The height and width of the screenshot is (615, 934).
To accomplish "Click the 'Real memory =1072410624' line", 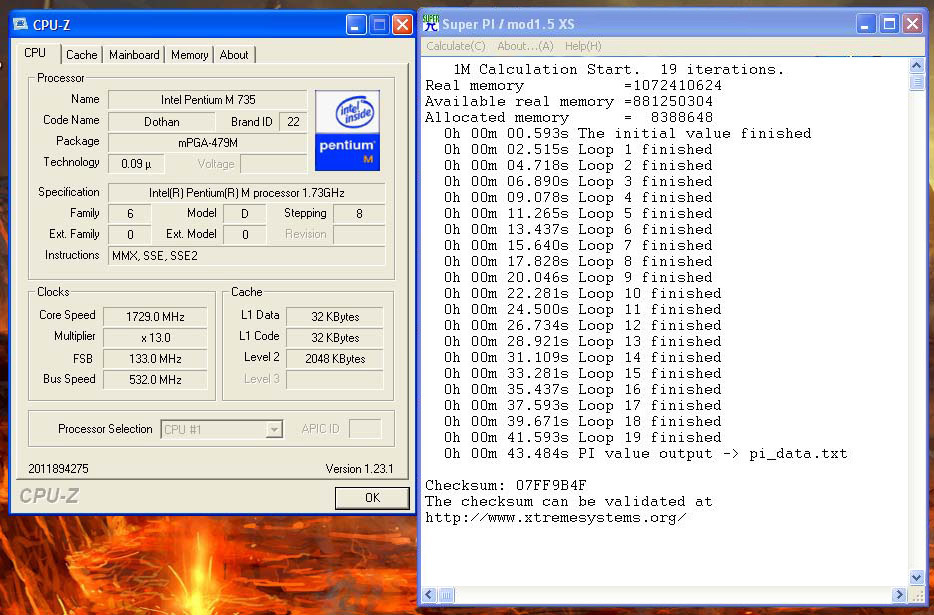I will [x=573, y=85].
